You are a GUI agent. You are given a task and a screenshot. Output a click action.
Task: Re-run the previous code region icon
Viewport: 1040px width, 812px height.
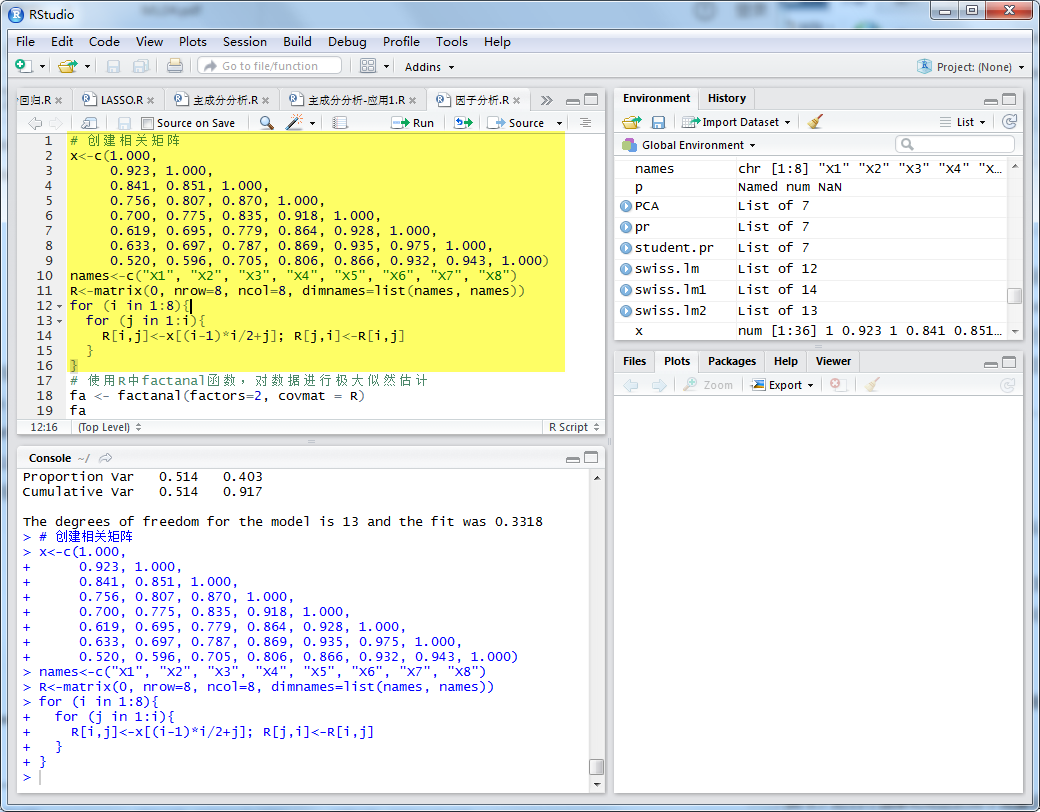pos(463,123)
